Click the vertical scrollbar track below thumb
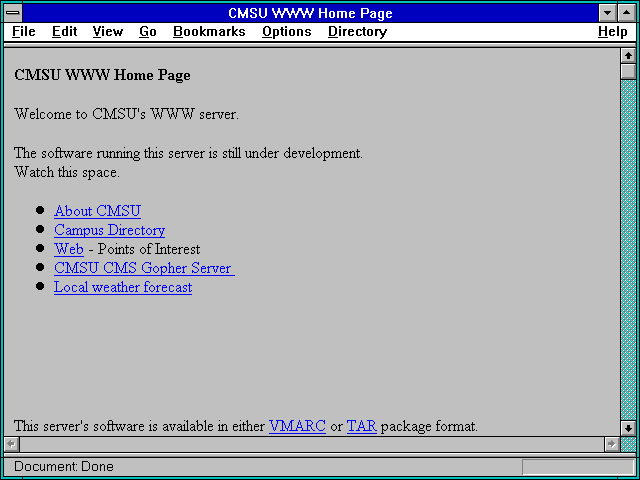Screen dimensions: 640x480 [x=628, y=250]
